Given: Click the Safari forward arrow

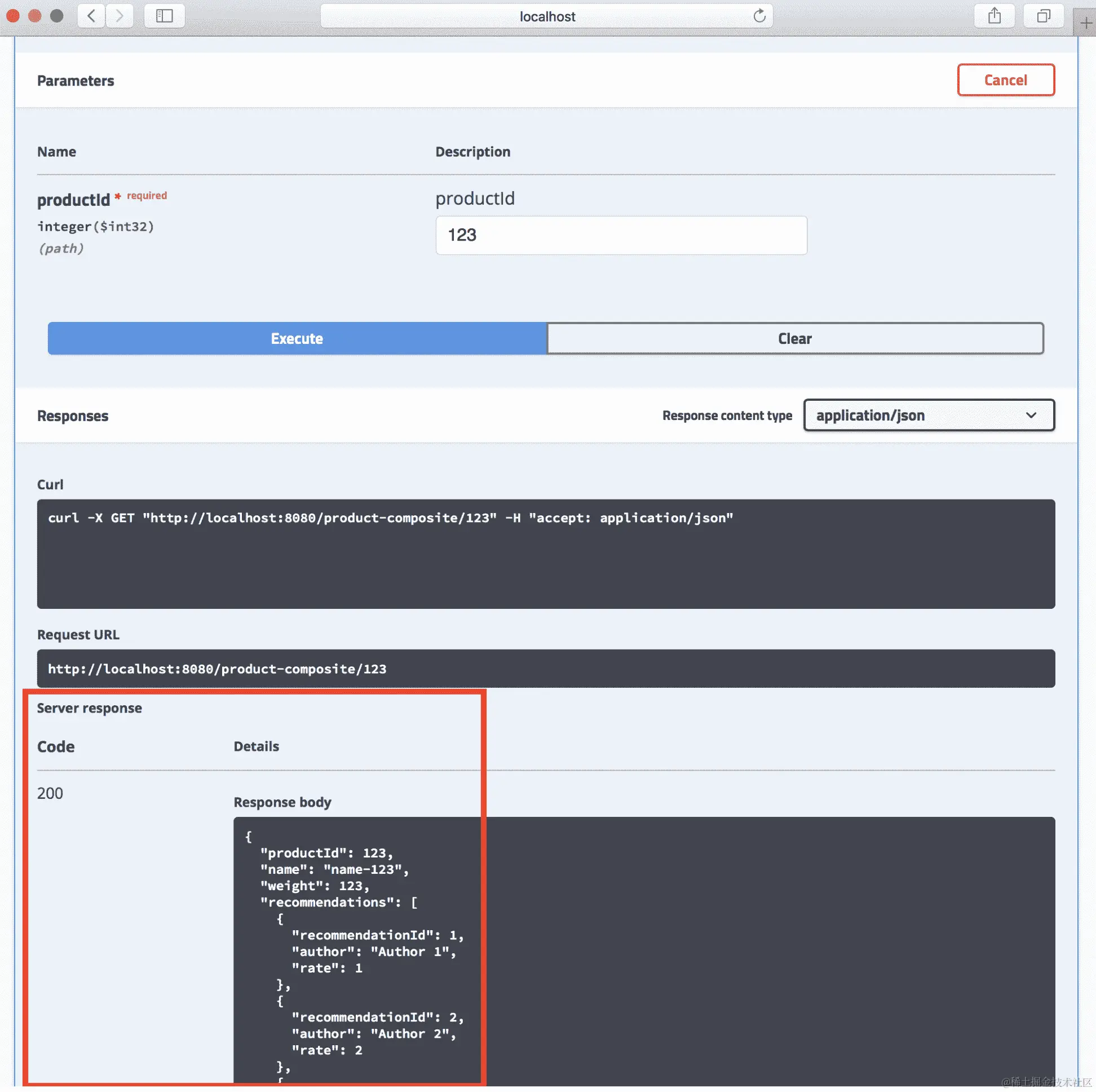Looking at the screenshot, I should (x=119, y=16).
